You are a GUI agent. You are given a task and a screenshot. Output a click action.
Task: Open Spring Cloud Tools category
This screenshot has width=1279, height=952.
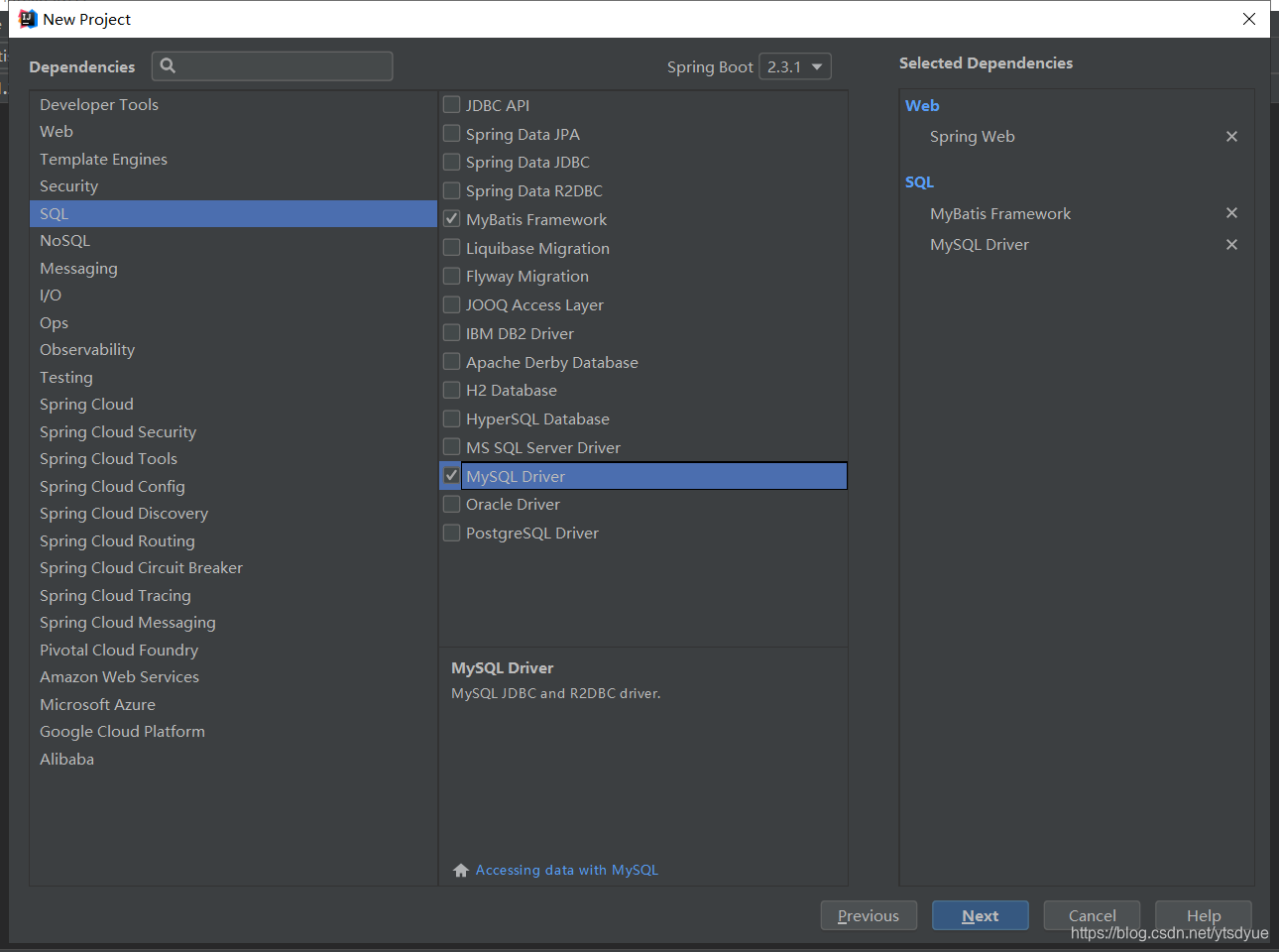tap(233, 459)
